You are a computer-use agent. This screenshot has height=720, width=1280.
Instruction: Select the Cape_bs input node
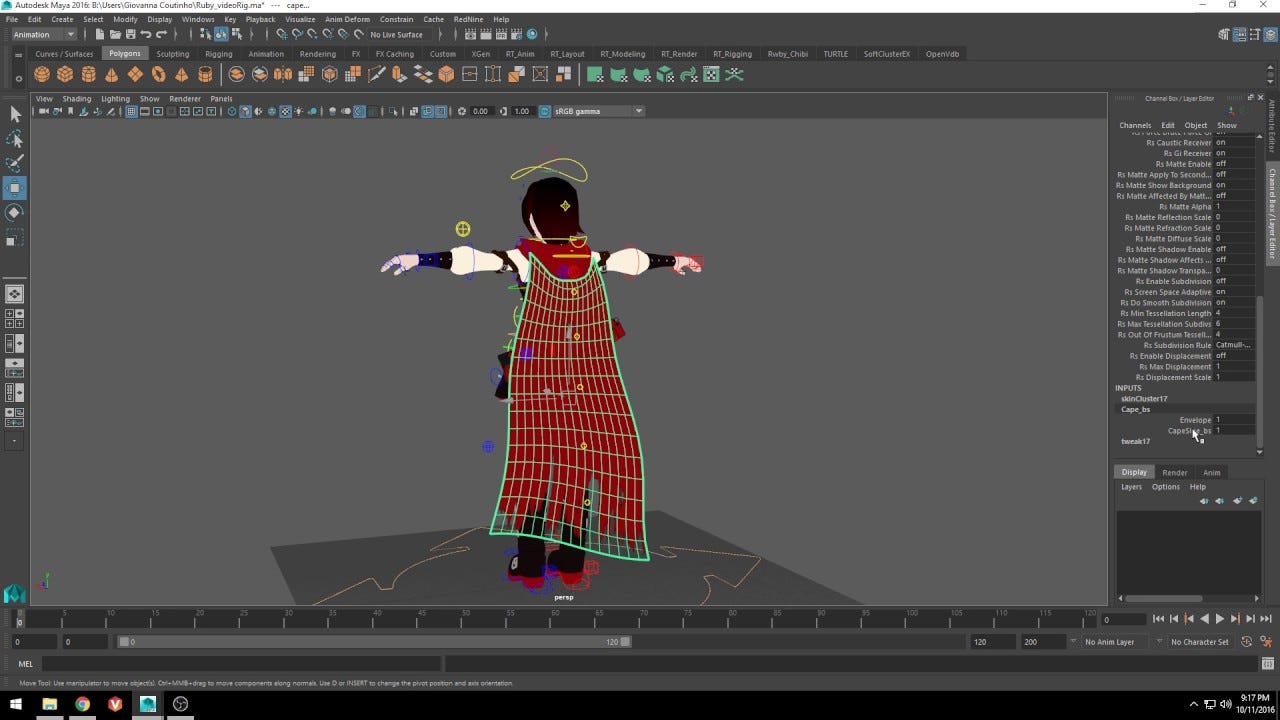pos(1135,409)
